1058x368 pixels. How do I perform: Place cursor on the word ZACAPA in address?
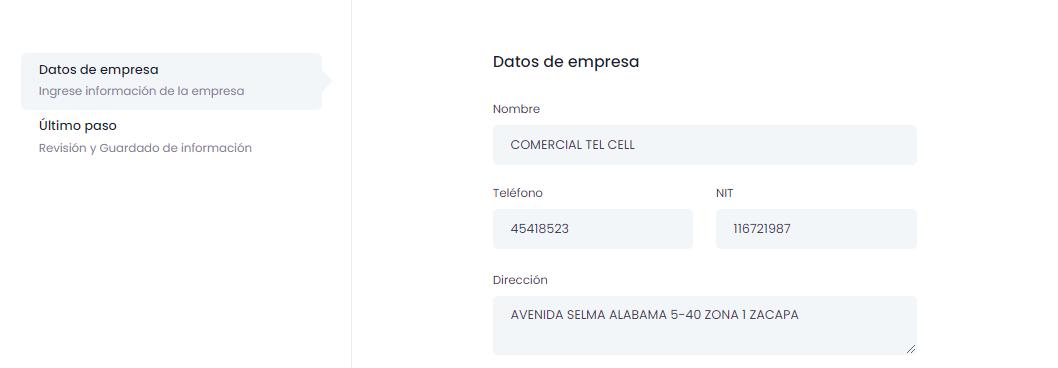[774, 315]
